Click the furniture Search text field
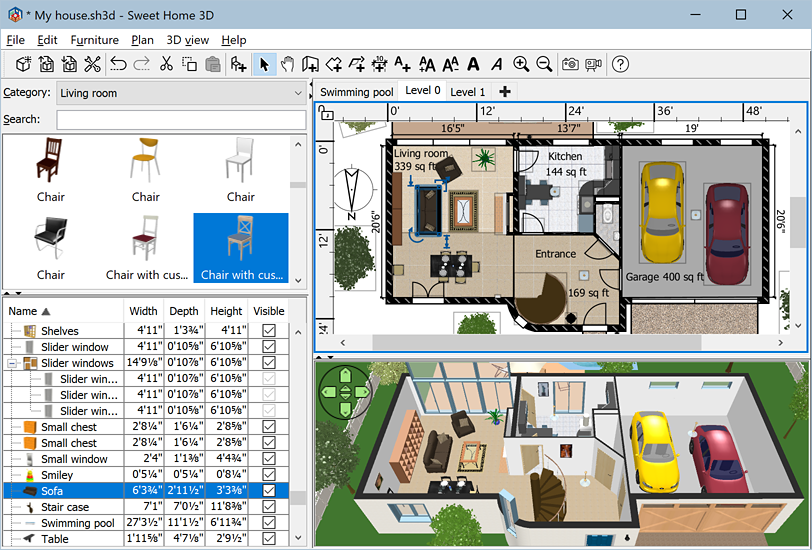This screenshot has width=812, height=550. [180, 120]
